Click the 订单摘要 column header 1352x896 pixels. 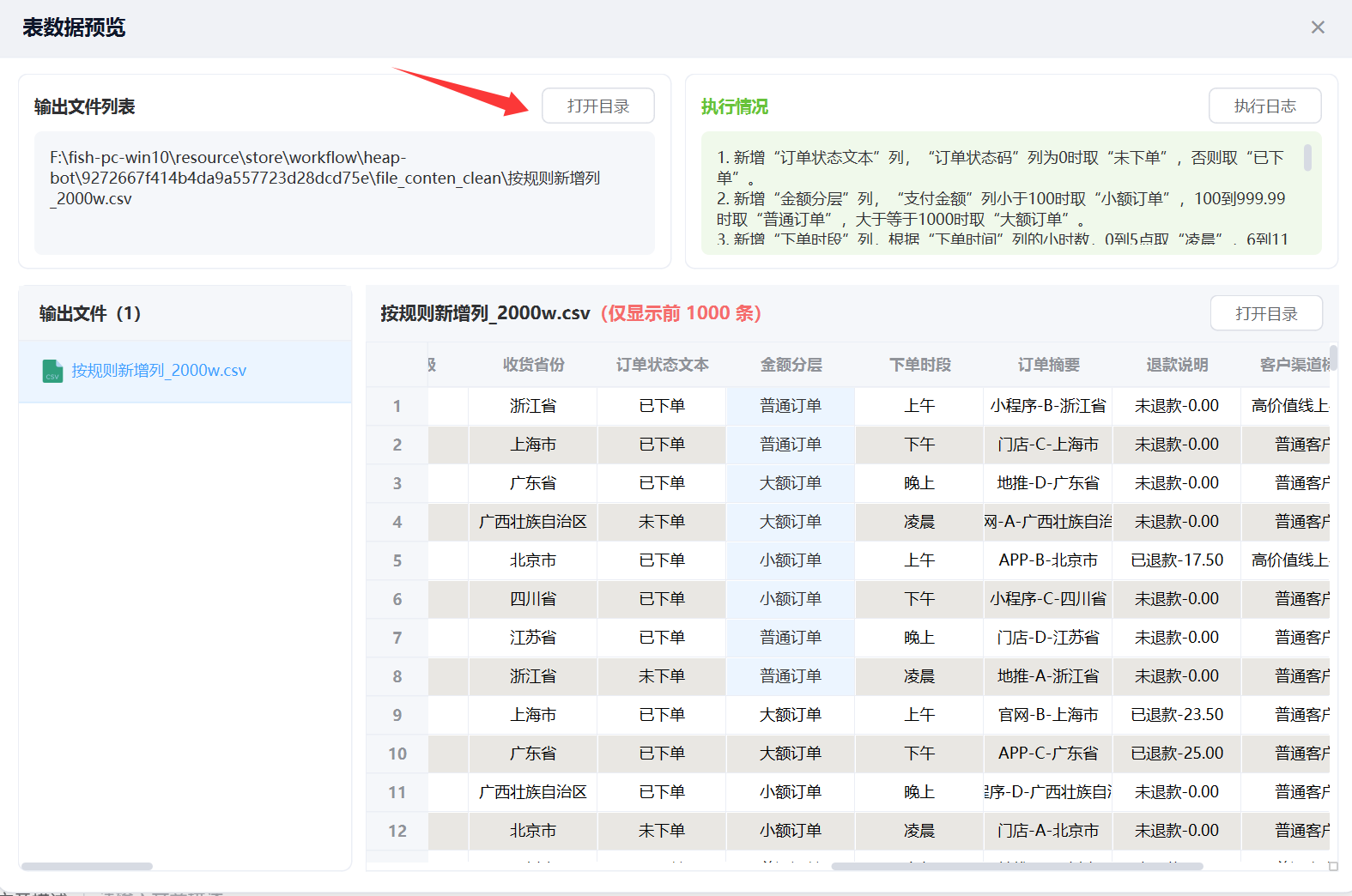coord(1048,365)
